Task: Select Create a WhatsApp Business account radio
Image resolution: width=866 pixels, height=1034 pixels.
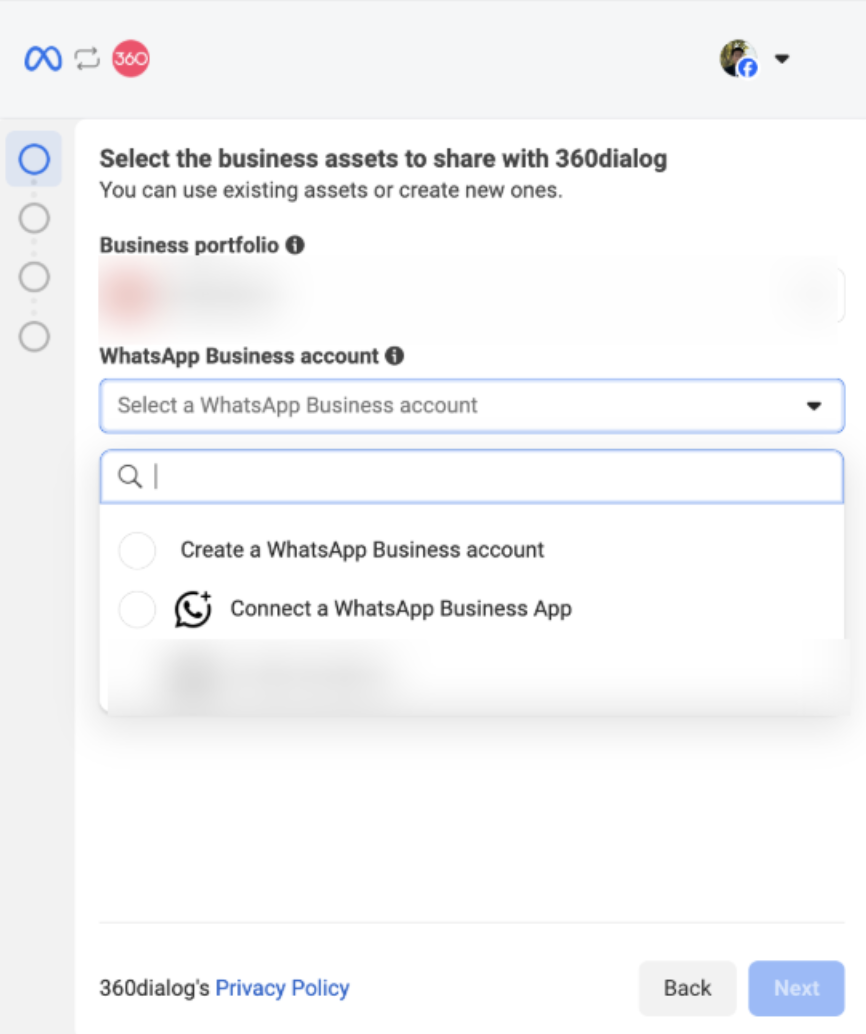Action: (x=137, y=550)
